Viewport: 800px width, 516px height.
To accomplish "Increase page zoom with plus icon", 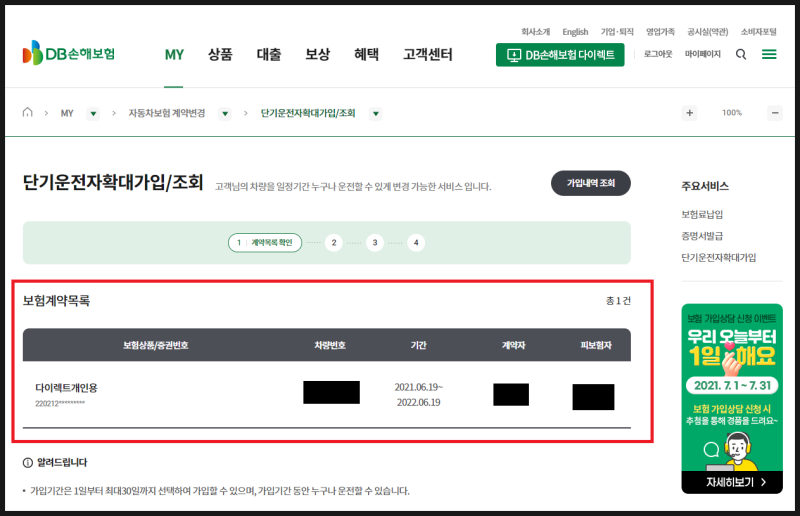I will 689,113.
